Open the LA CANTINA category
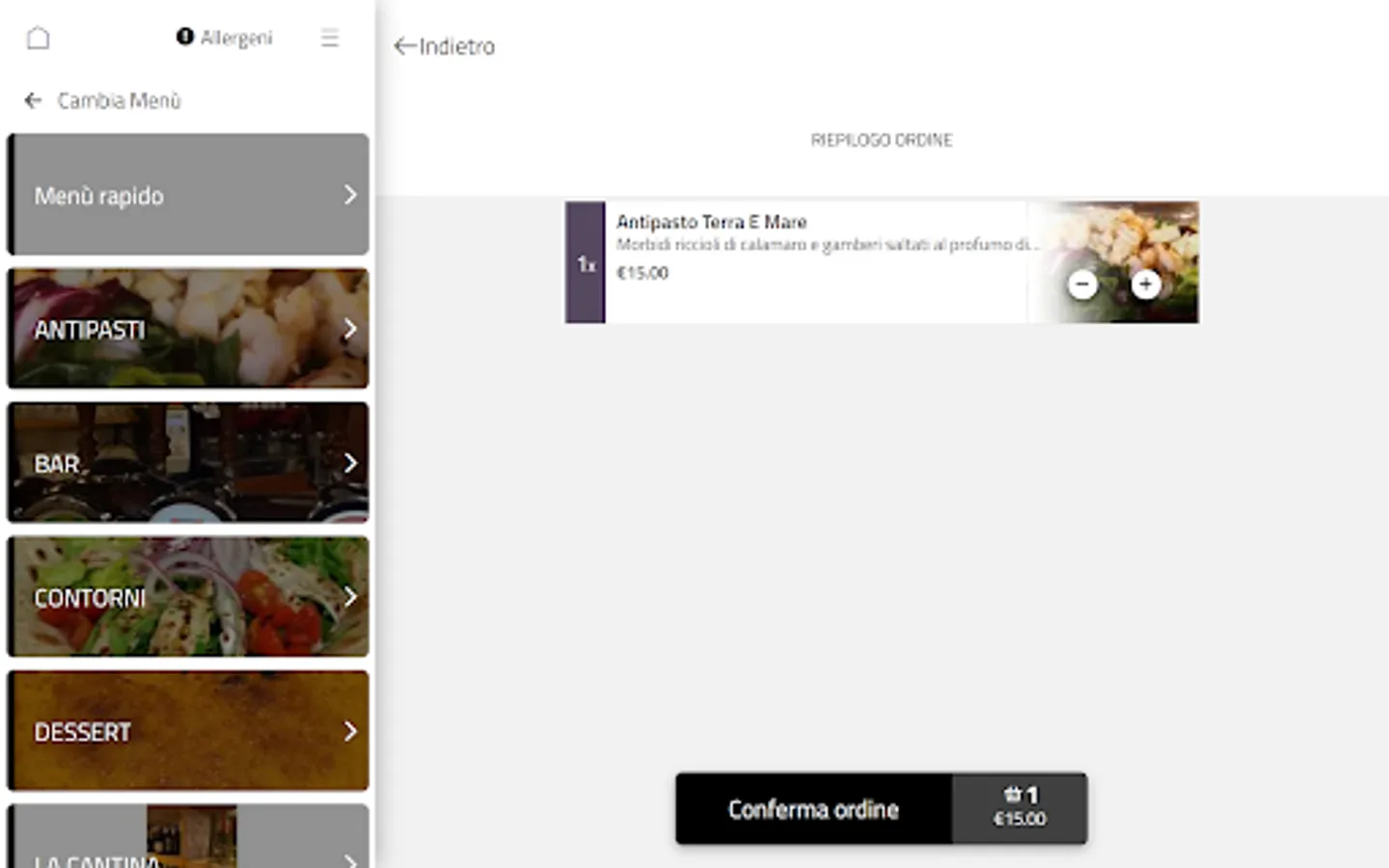Image resolution: width=1389 pixels, height=868 pixels. click(x=188, y=836)
